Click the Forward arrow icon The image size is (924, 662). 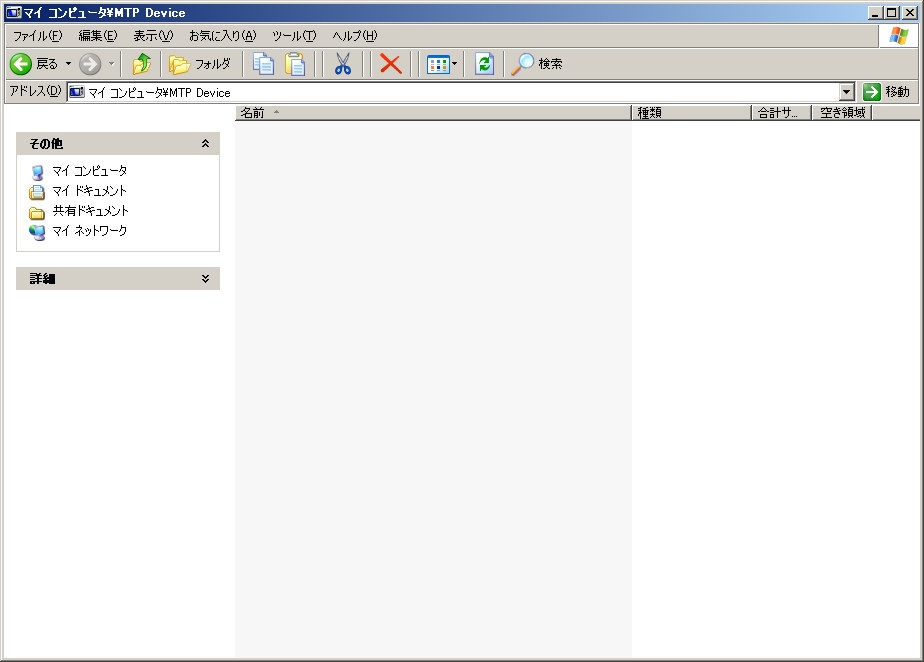click(90, 64)
